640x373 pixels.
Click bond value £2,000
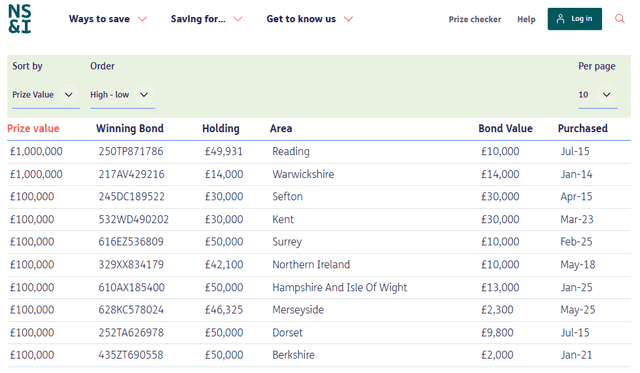pyautogui.click(x=497, y=355)
